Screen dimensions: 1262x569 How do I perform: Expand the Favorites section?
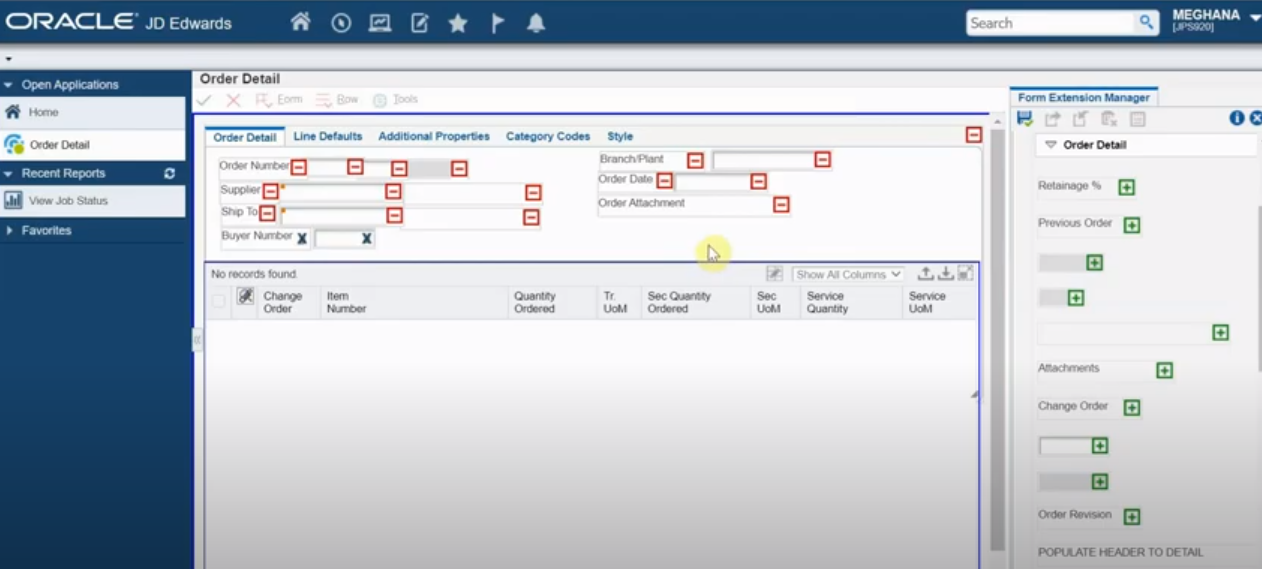pyautogui.click(x=9, y=230)
